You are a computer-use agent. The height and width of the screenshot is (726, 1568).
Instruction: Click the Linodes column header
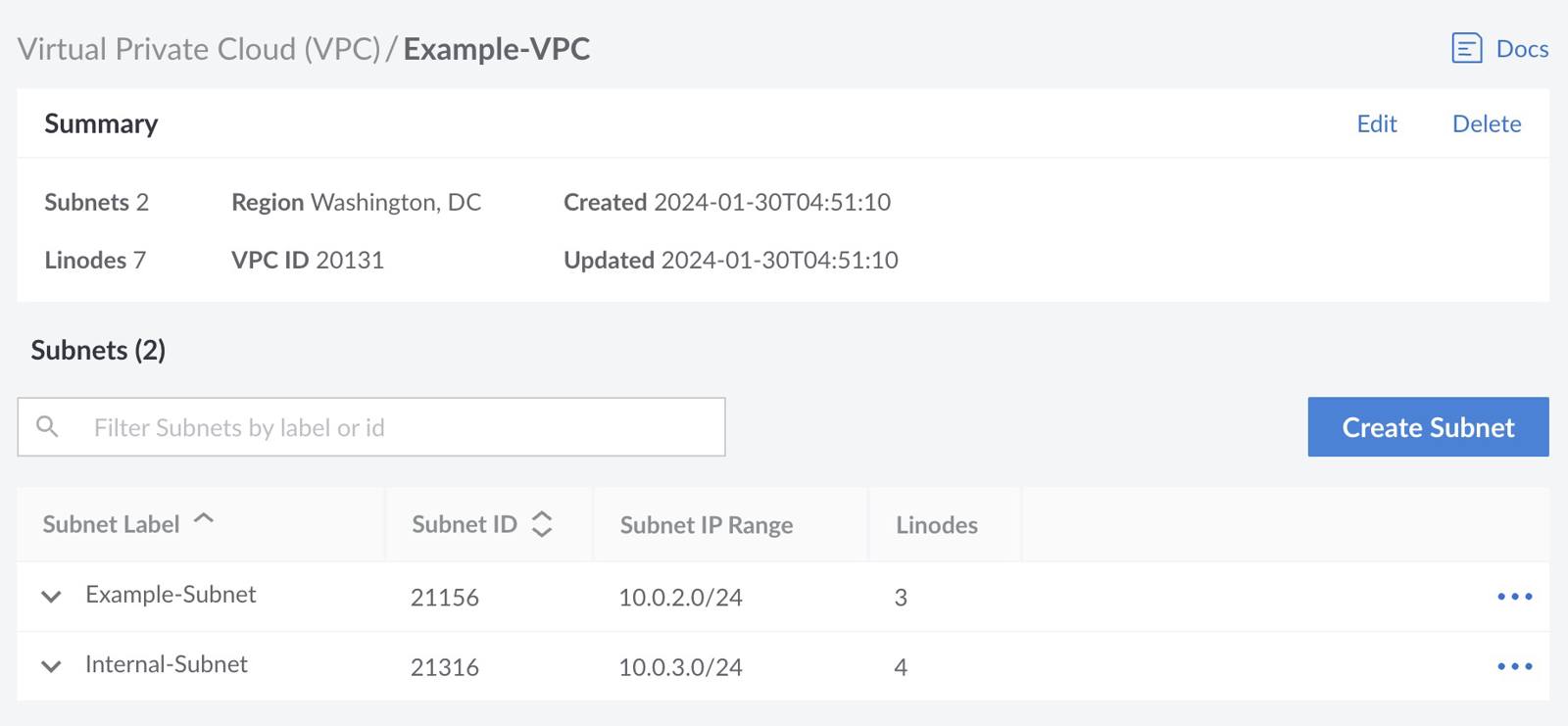click(936, 524)
